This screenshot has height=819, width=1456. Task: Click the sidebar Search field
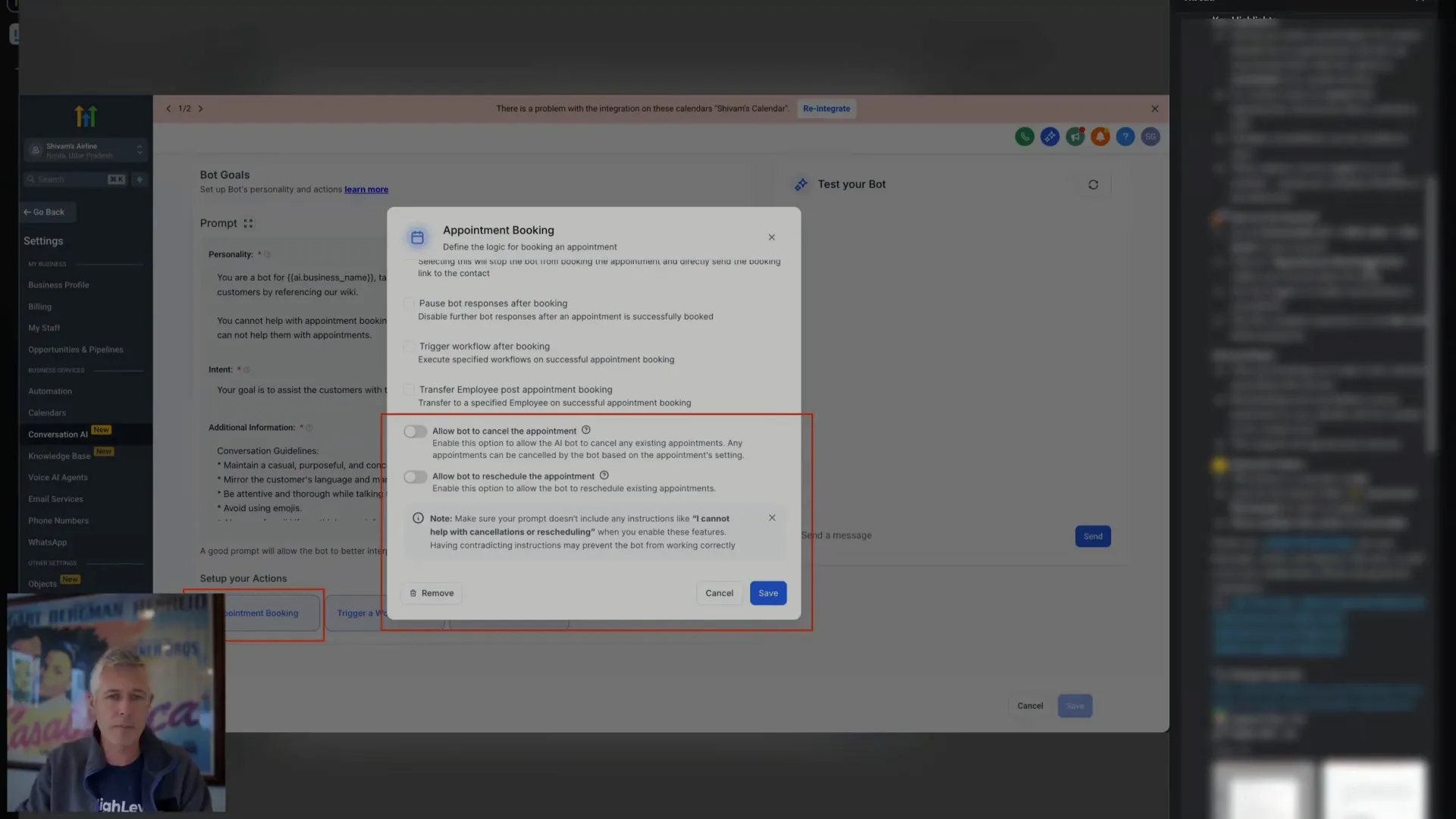(76, 180)
